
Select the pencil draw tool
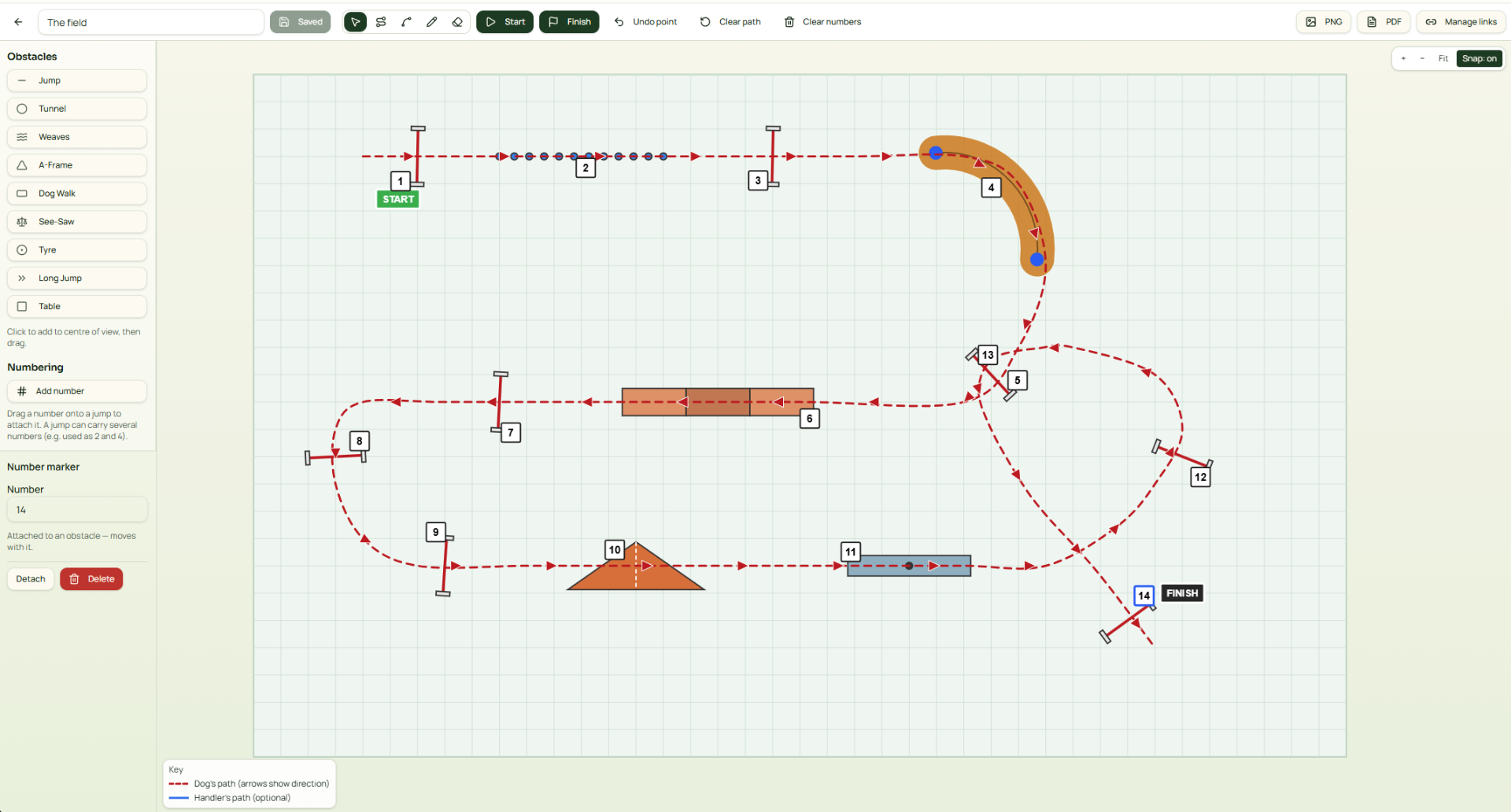tap(431, 22)
